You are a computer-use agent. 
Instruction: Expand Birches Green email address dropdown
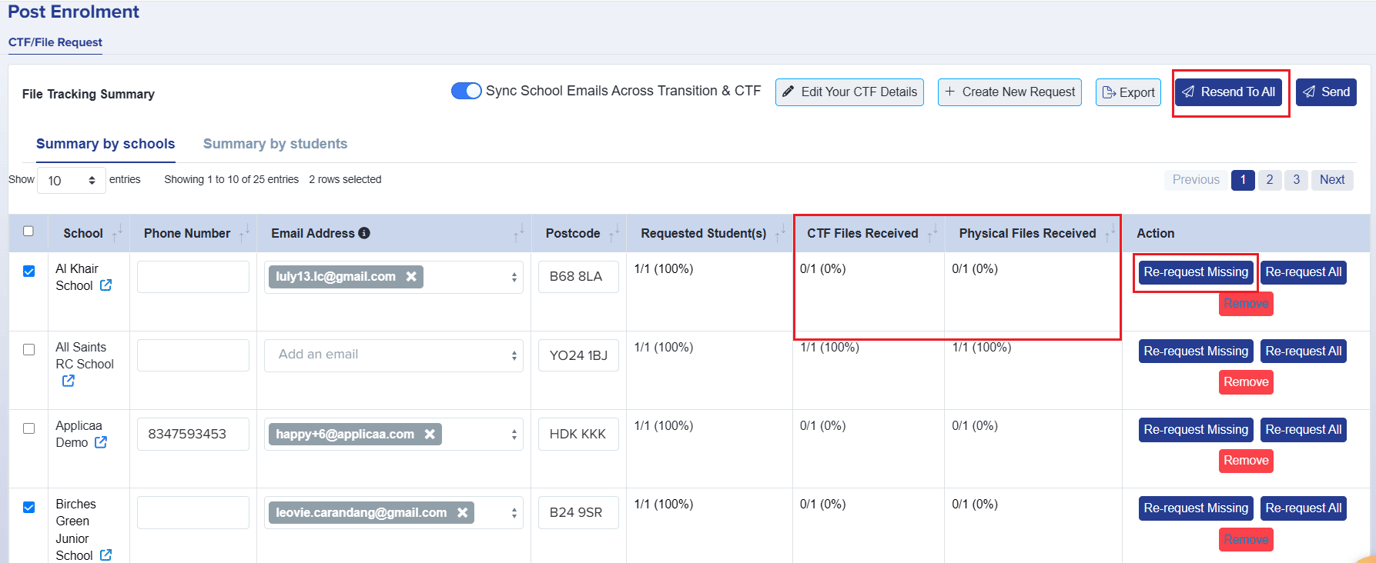pyautogui.click(x=515, y=513)
